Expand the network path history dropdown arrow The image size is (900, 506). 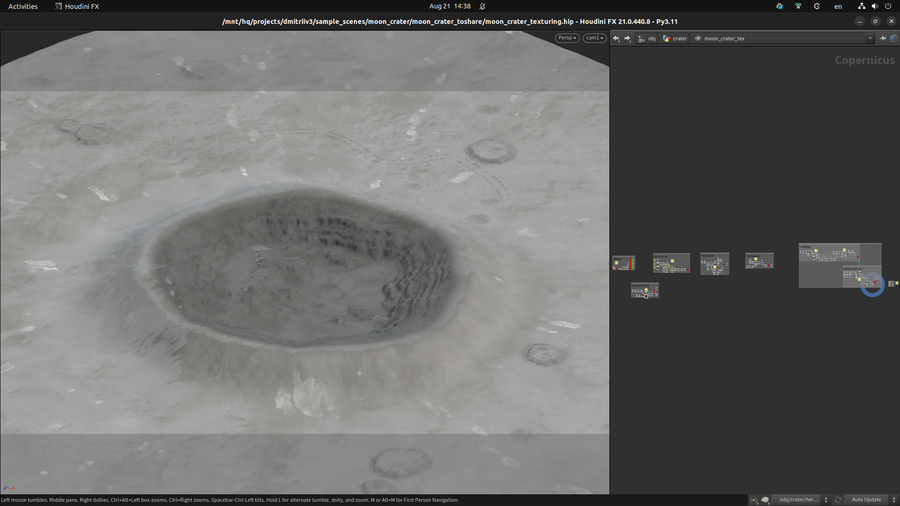[x=869, y=38]
